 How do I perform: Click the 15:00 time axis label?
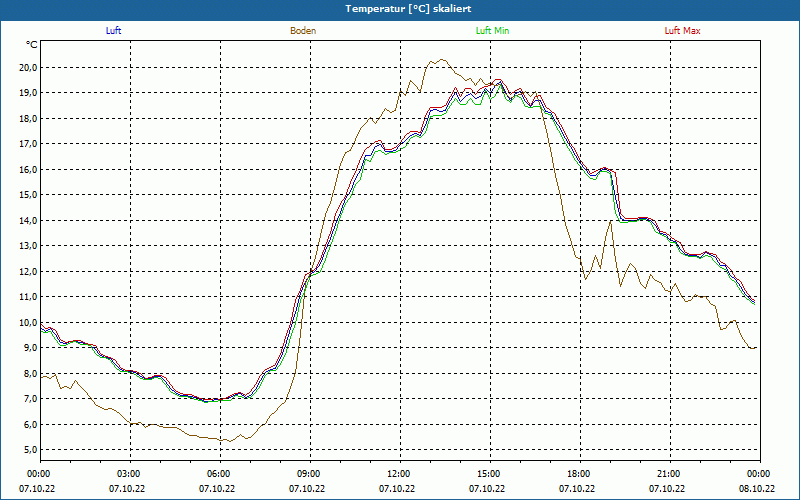[490, 474]
